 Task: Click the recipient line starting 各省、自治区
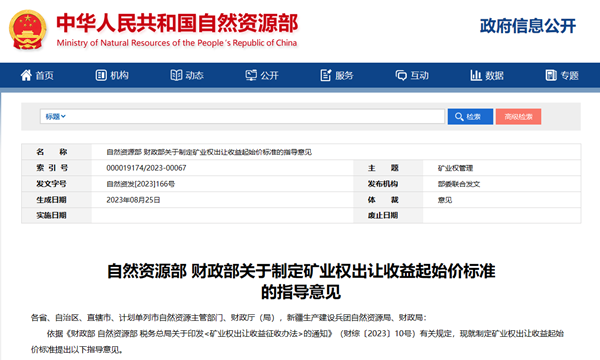tap(228, 318)
